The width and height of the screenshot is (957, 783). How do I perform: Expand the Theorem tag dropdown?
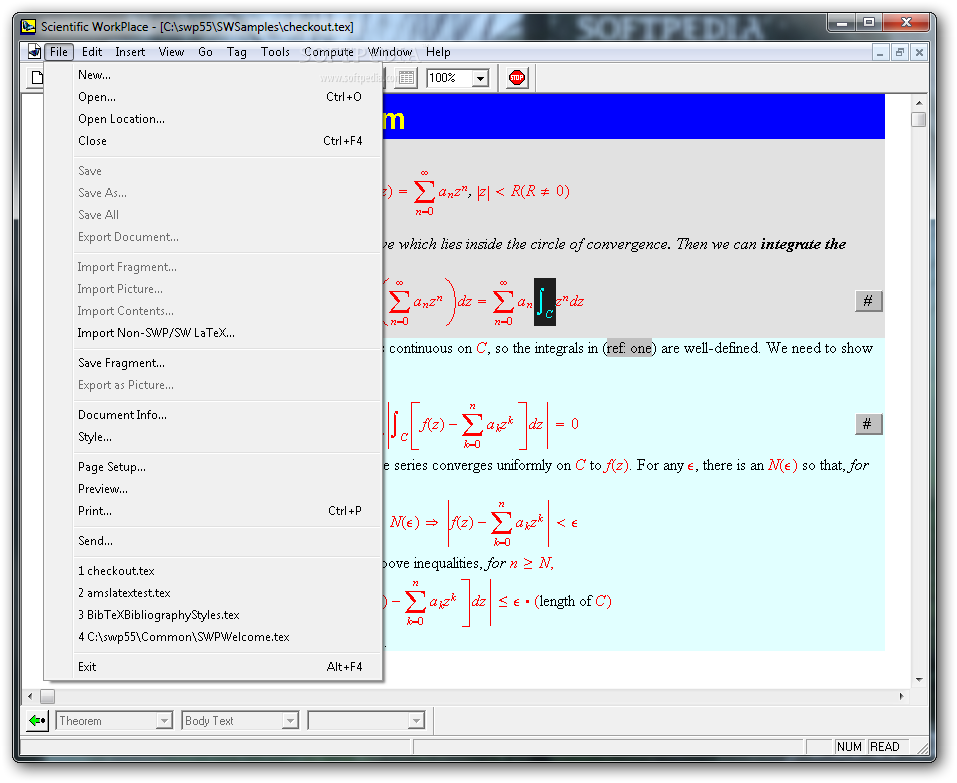[164, 721]
